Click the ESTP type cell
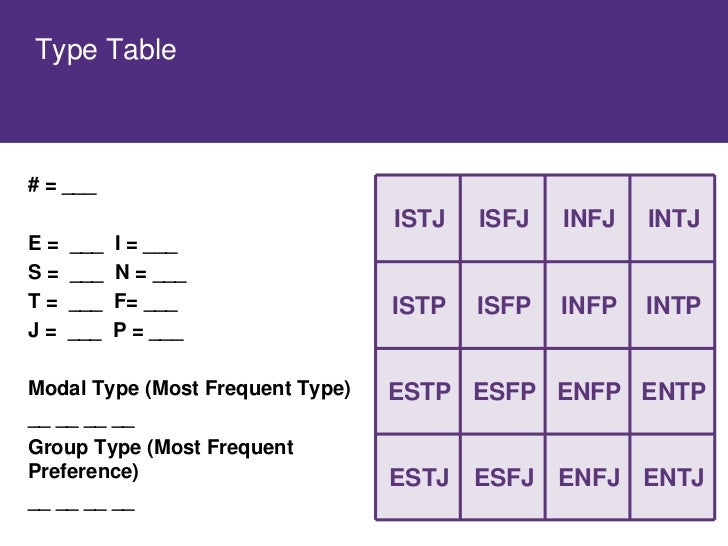Screen dimensions: 728x546 pos(418,391)
